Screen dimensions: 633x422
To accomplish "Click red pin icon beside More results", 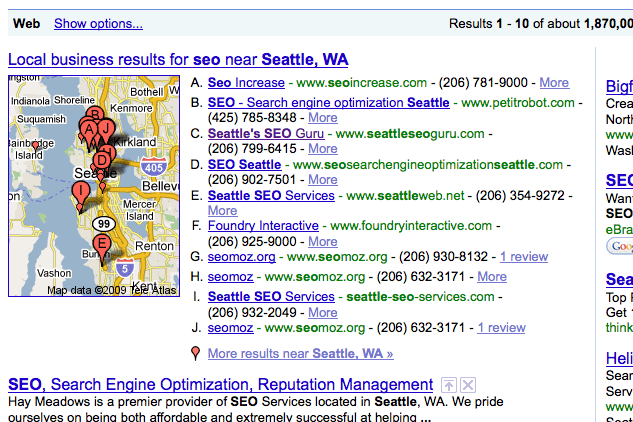I will [x=195, y=353].
